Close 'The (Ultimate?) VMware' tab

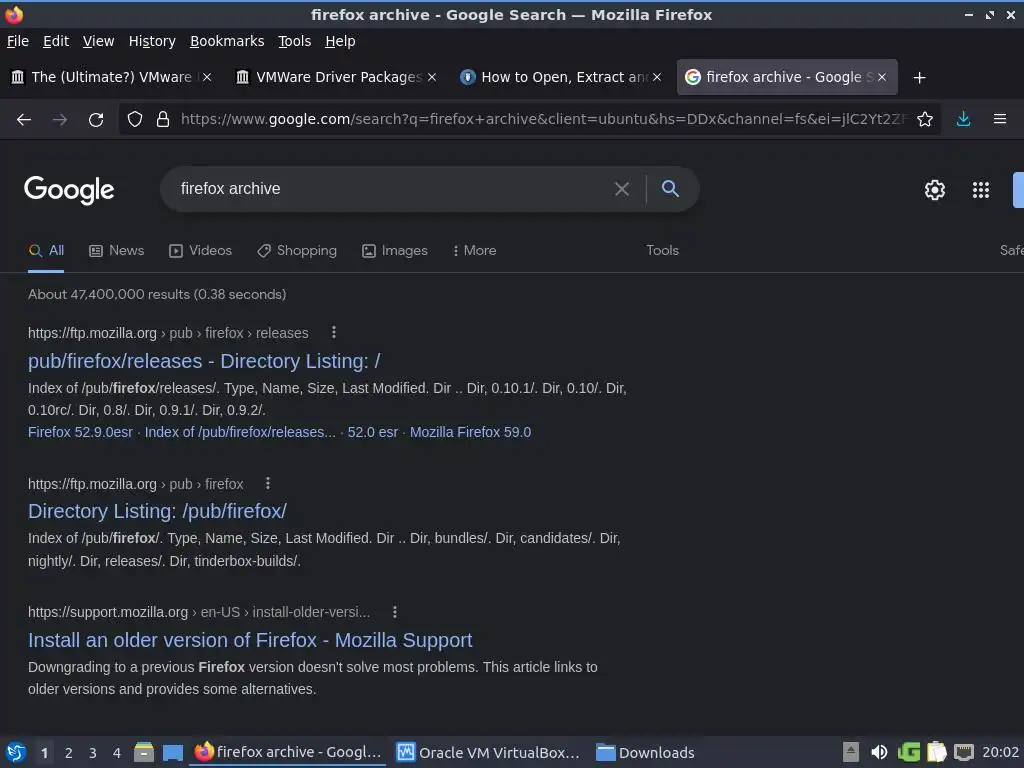pyautogui.click(x=207, y=77)
